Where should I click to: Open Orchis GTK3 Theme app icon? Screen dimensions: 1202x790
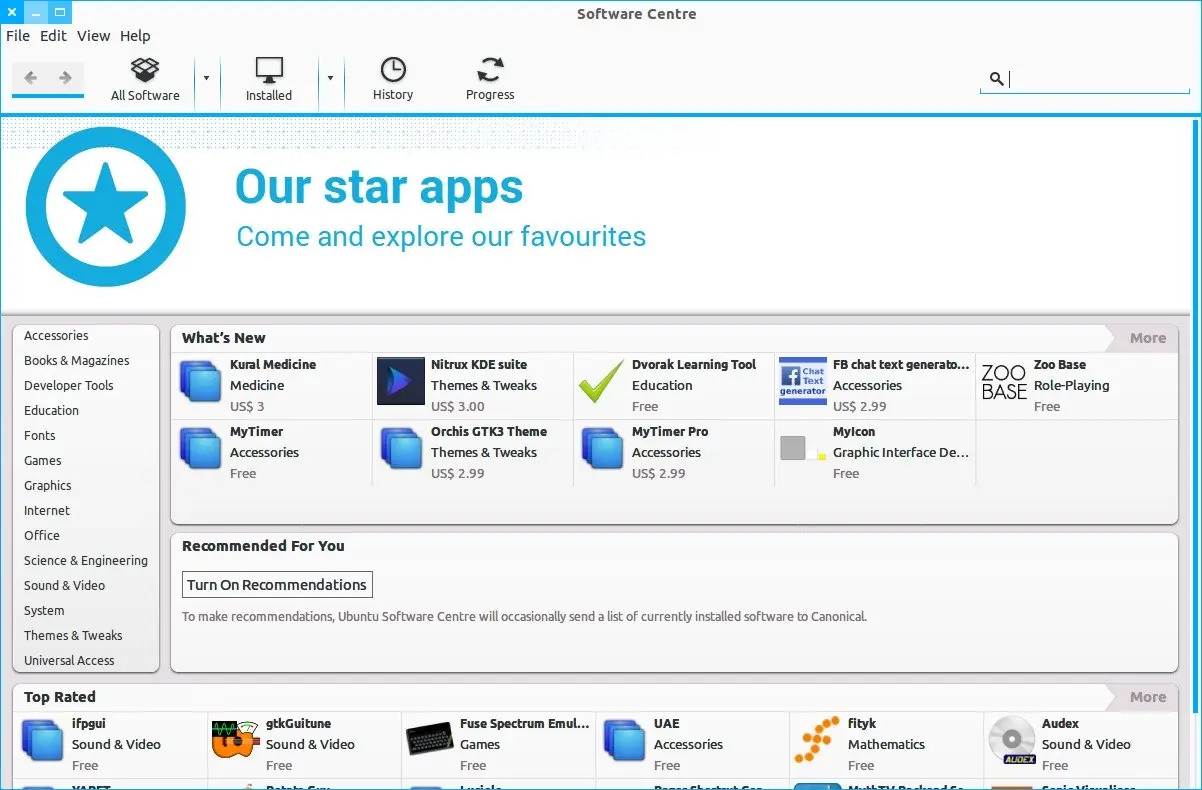point(401,450)
